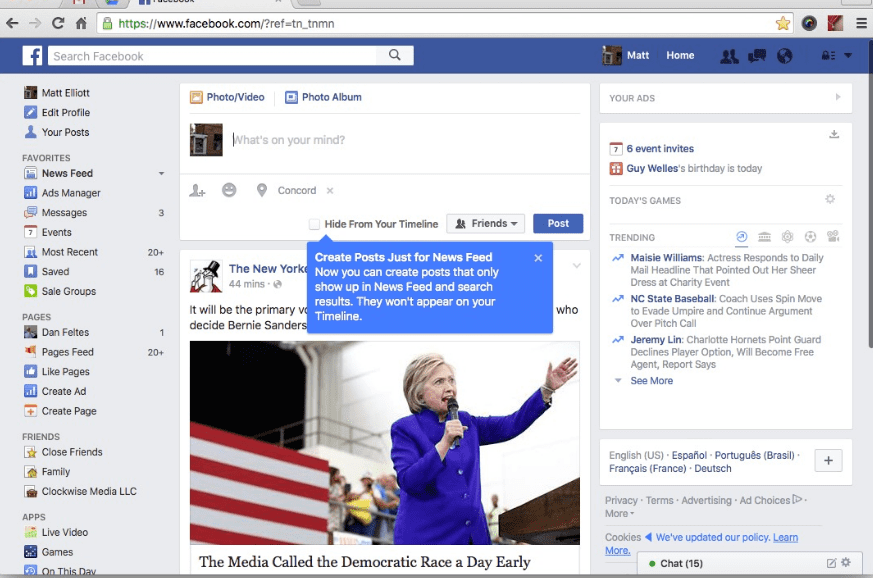Open the 6 event invites link
Image resolution: width=873 pixels, height=578 pixels.
(x=660, y=149)
